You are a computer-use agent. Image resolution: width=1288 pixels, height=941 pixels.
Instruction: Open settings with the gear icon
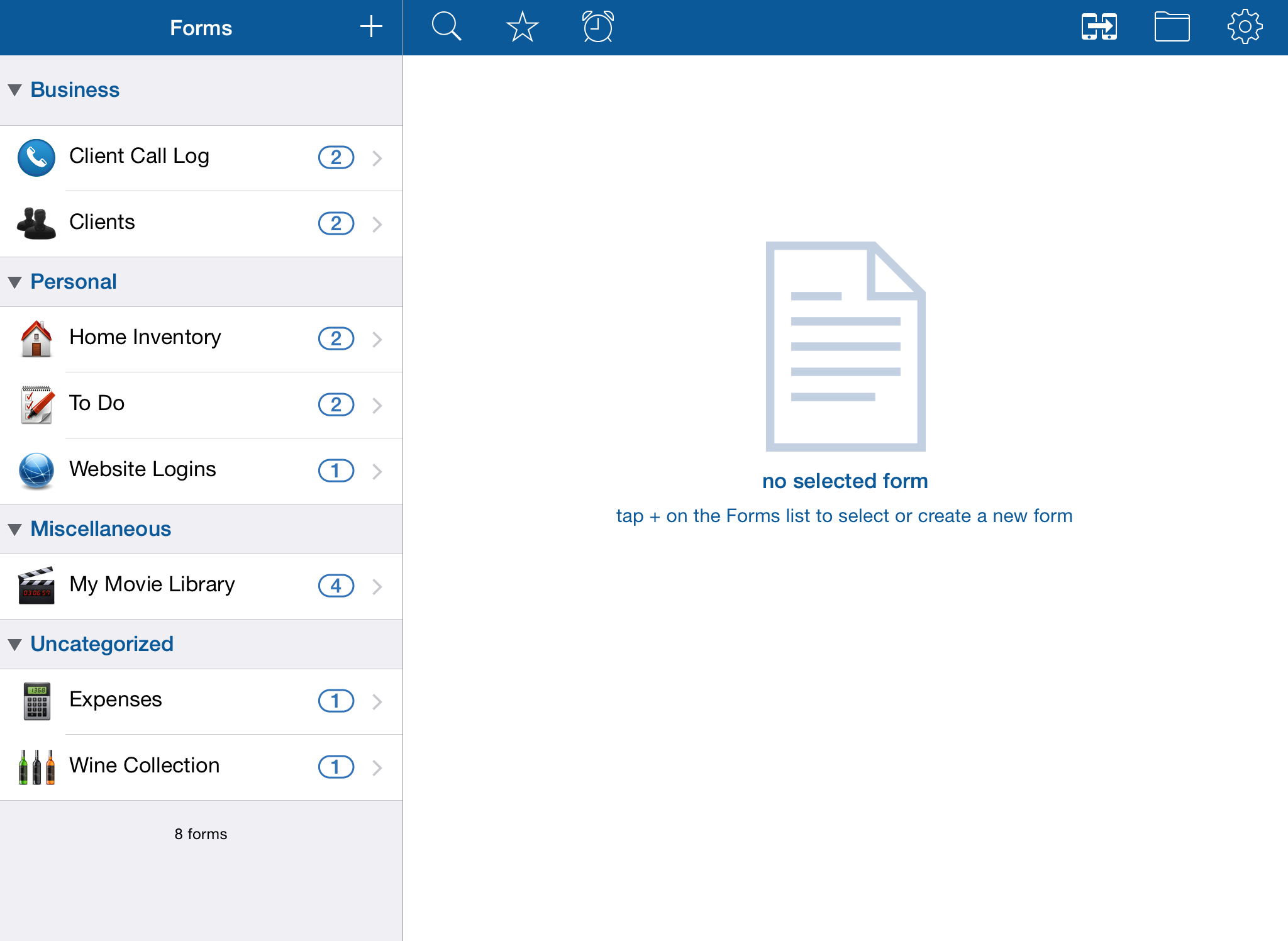[1244, 27]
